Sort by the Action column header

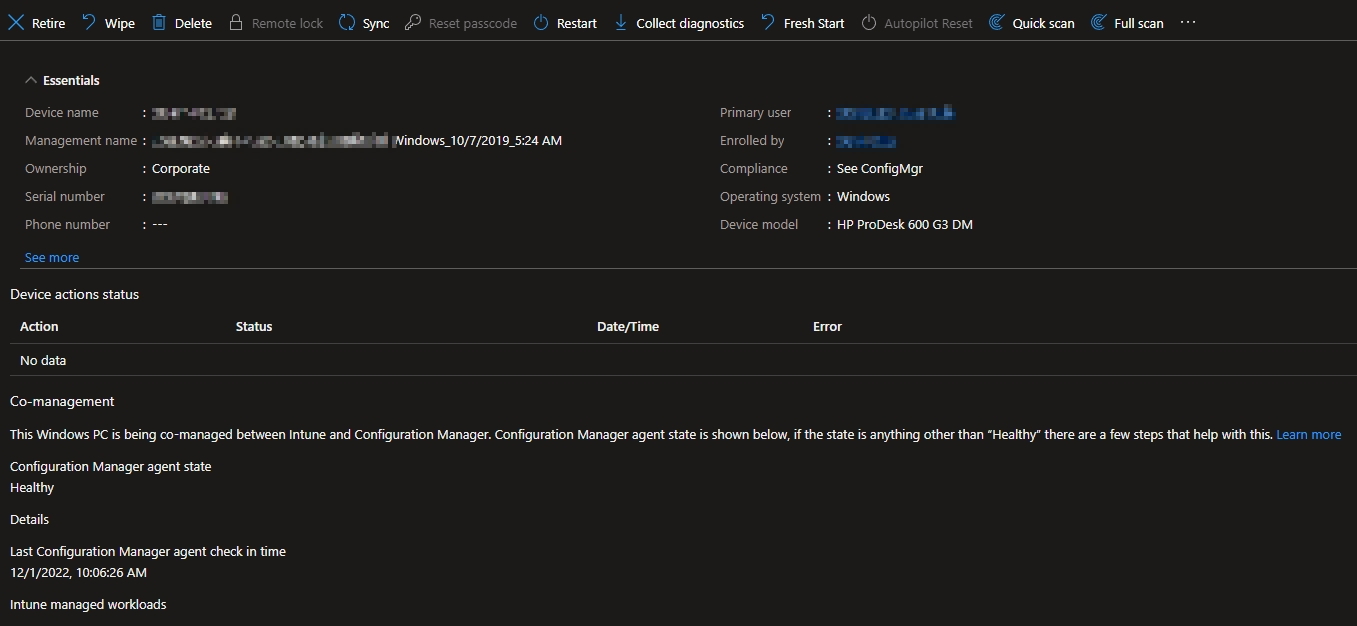[39, 326]
